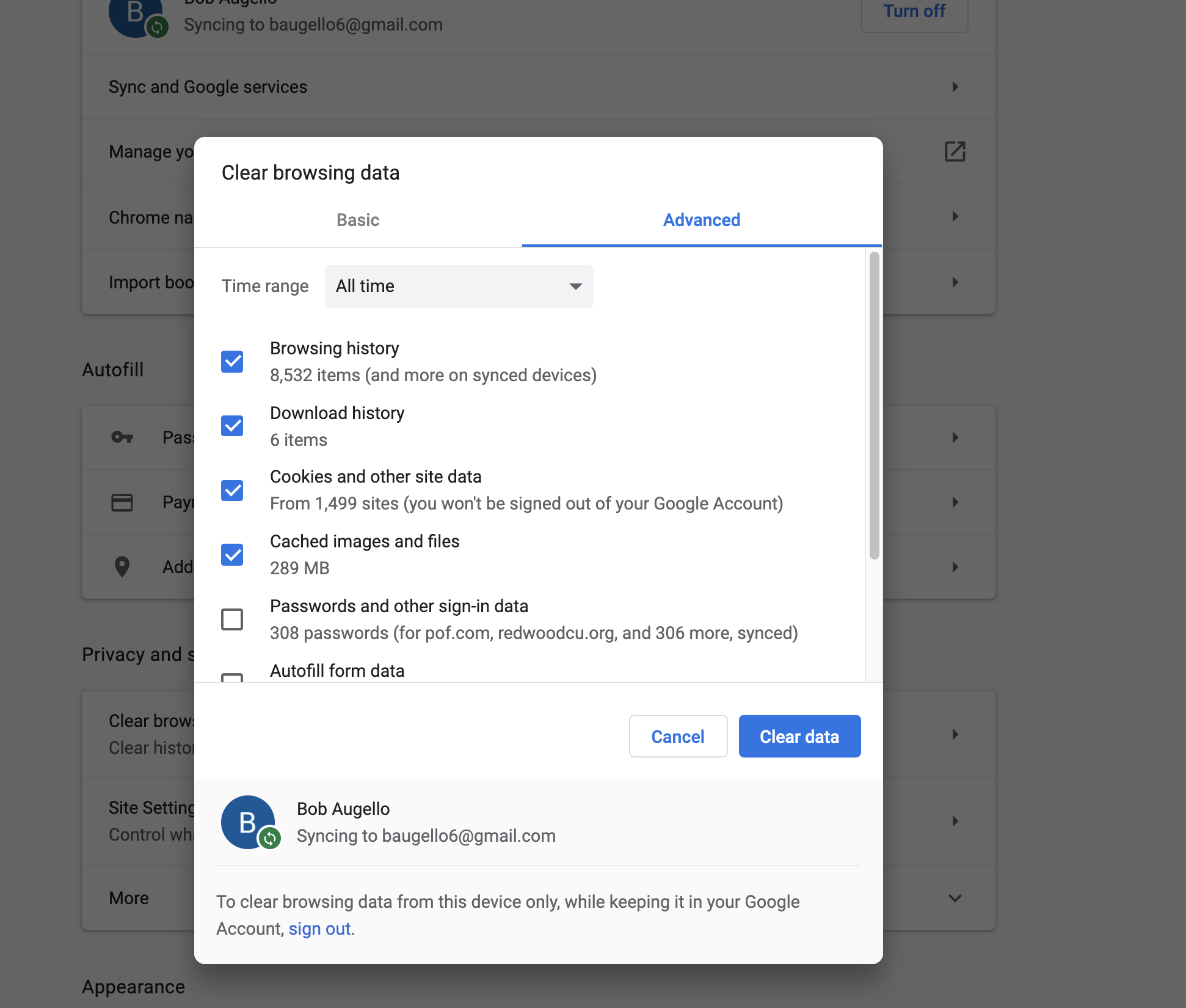Click the Passwords key icon

[x=122, y=437]
